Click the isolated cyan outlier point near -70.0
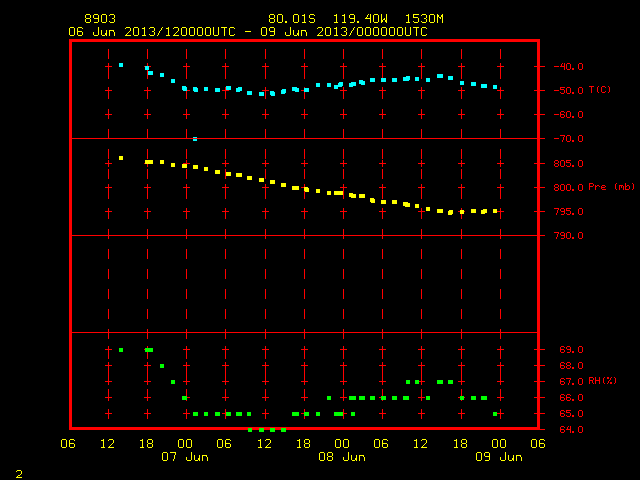Screen dimensions: 640x480 pos(195,139)
